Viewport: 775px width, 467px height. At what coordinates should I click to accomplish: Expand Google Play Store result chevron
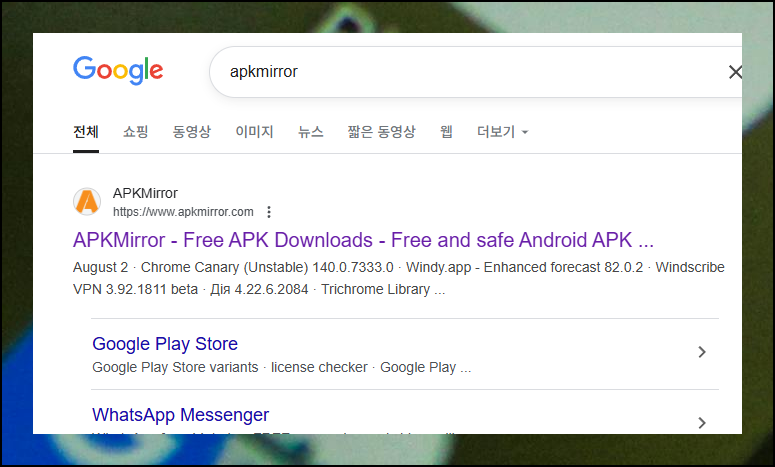click(x=702, y=352)
